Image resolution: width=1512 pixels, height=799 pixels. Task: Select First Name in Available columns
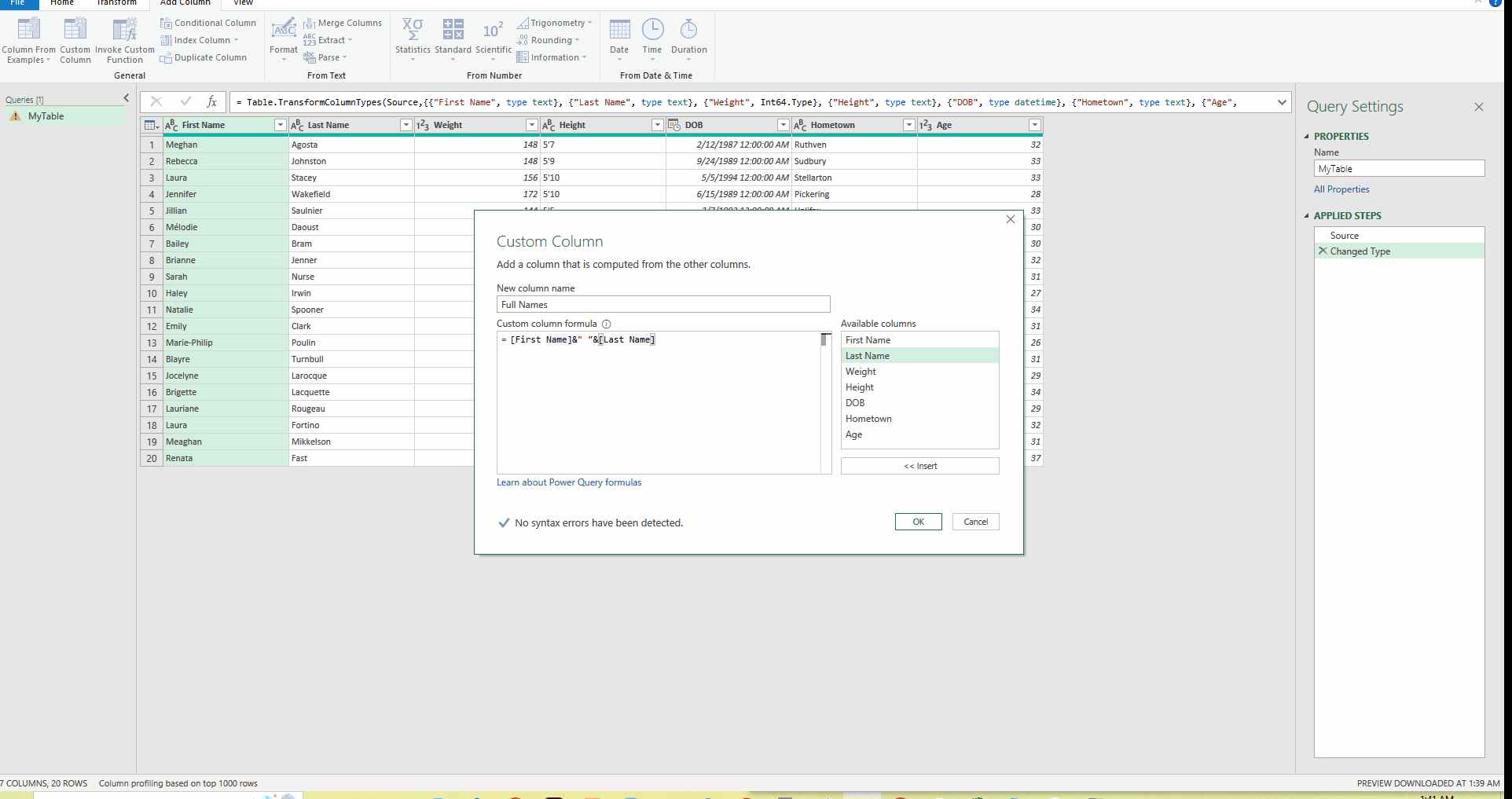[919, 340]
